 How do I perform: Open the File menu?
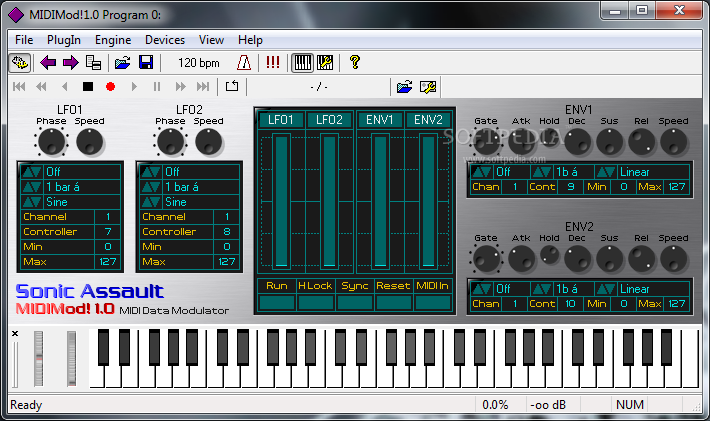tap(24, 40)
